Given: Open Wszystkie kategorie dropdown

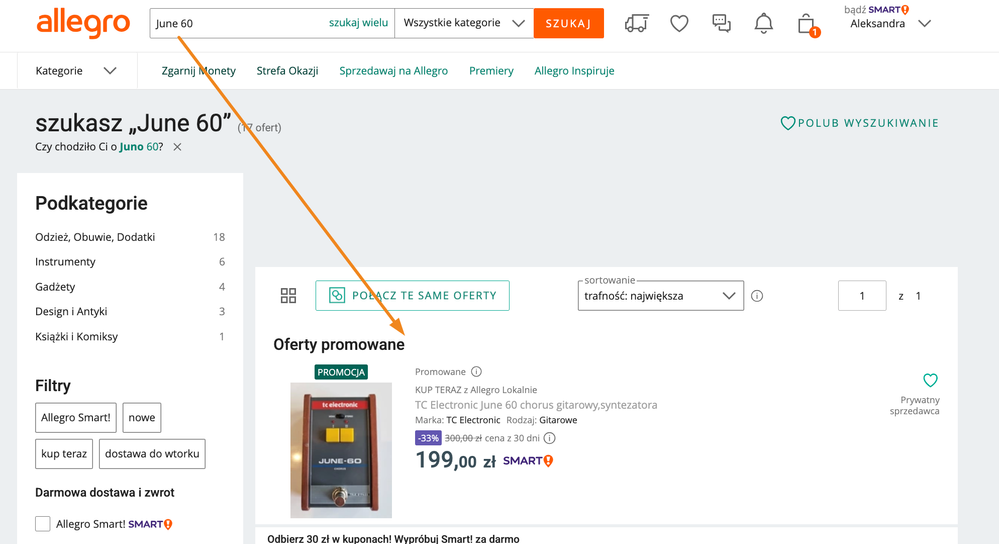Looking at the screenshot, I should pyautogui.click(x=464, y=23).
